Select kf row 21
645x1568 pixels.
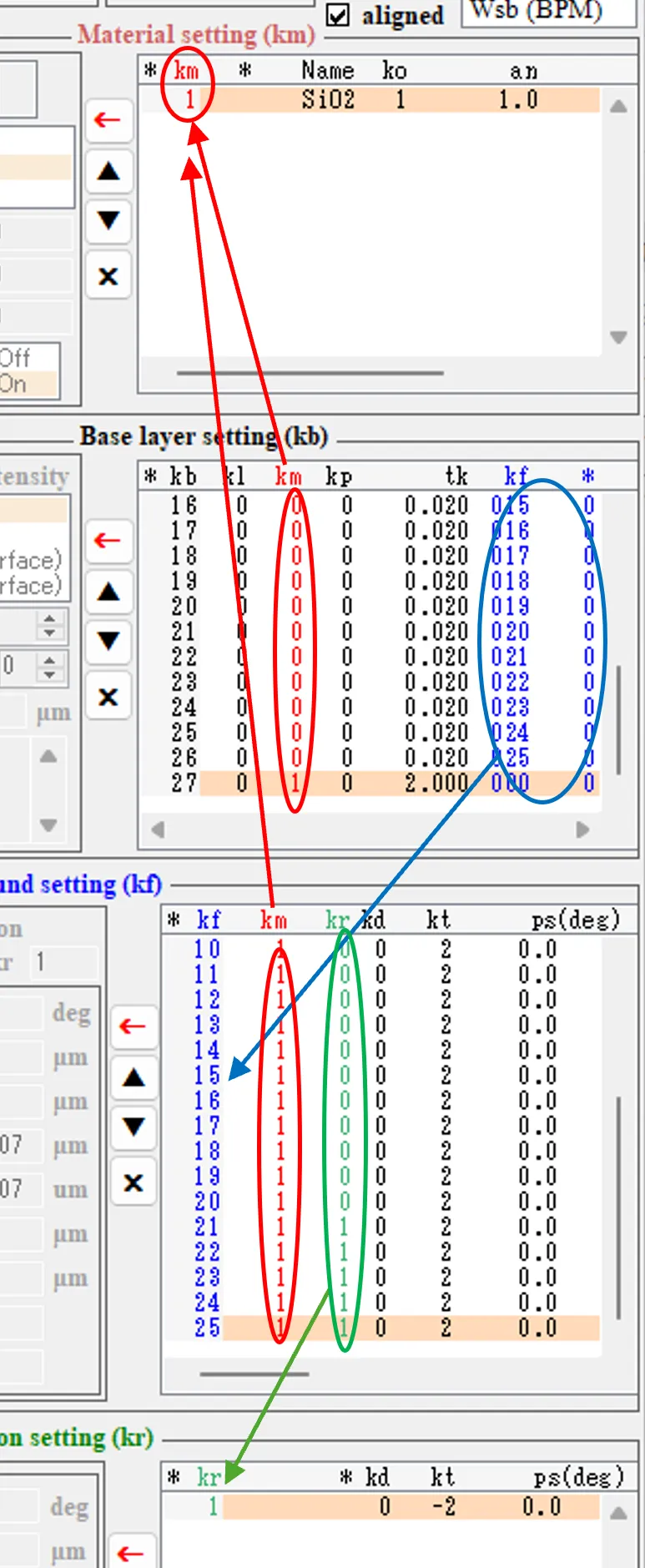(383, 1227)
